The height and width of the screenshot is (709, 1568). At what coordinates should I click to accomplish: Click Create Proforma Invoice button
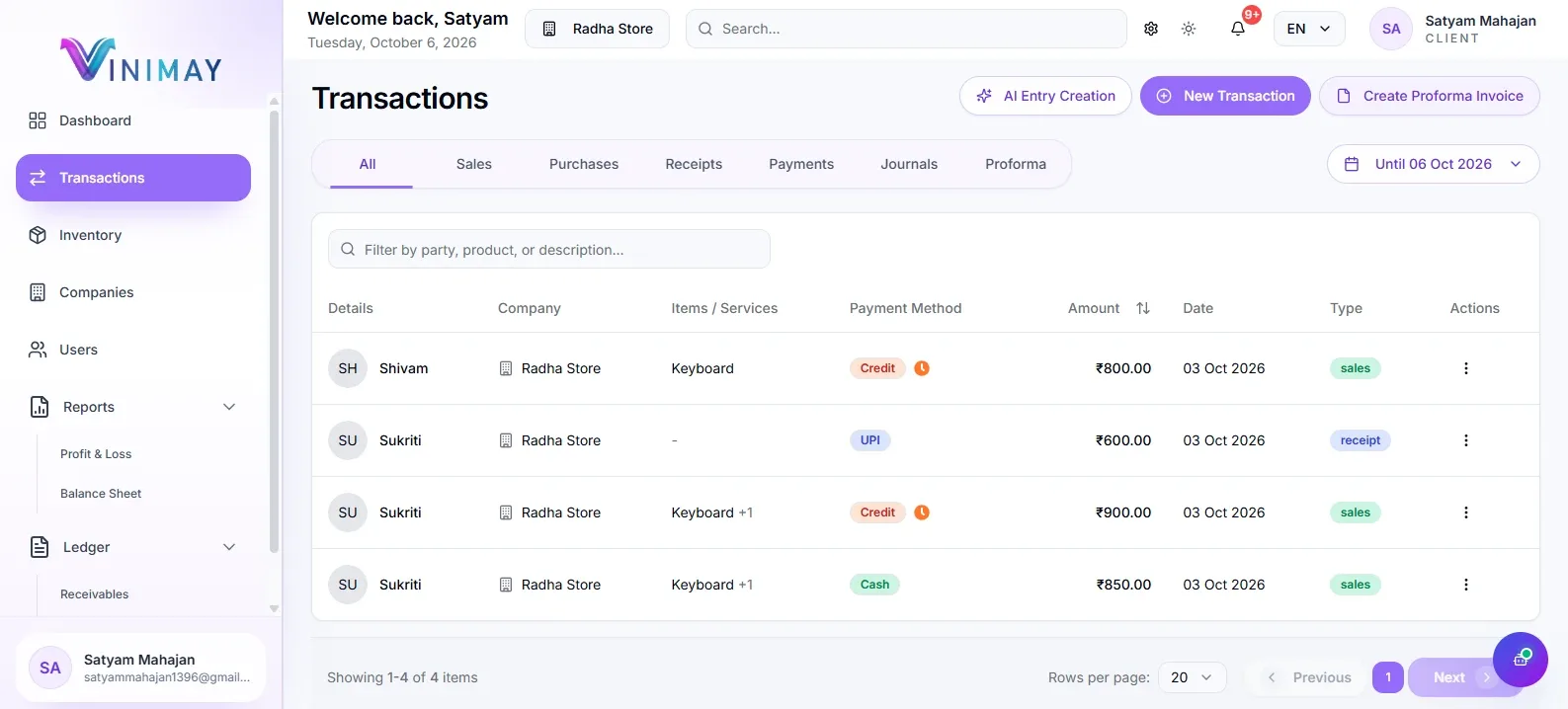[x=1430, y=96]
